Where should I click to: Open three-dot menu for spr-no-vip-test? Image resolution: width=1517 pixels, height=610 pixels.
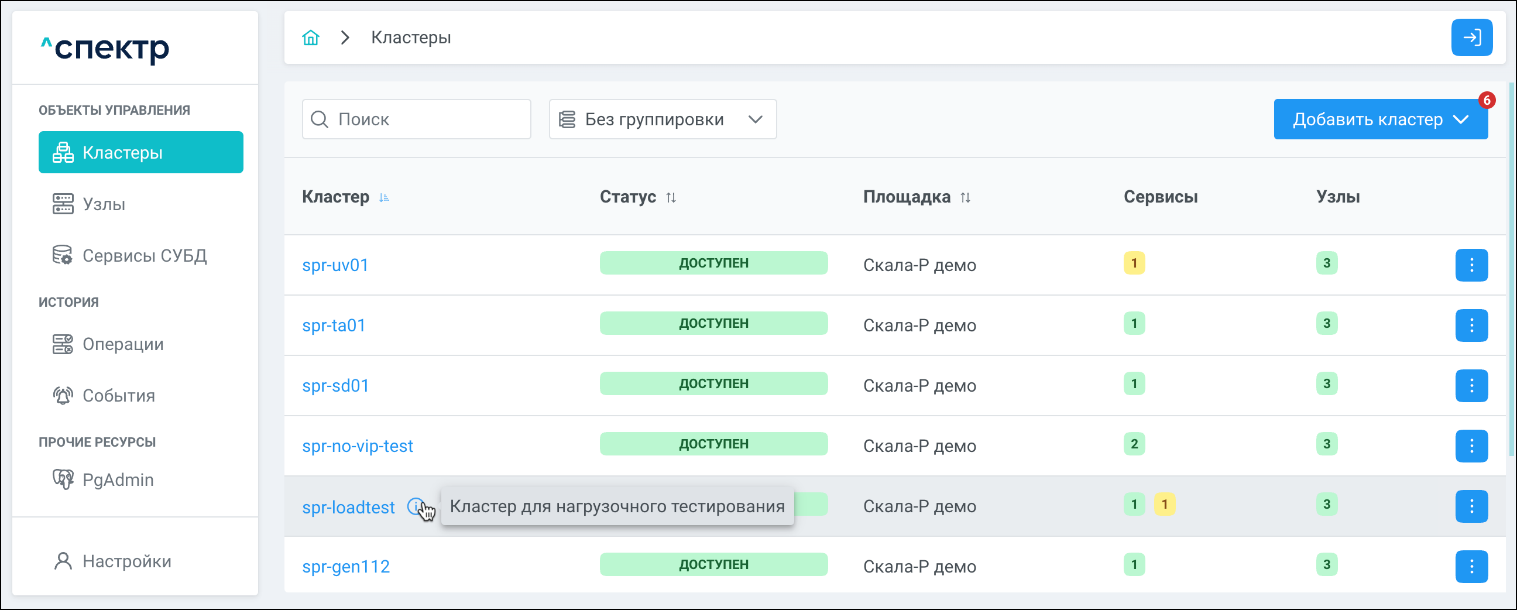pos(1471,445)
